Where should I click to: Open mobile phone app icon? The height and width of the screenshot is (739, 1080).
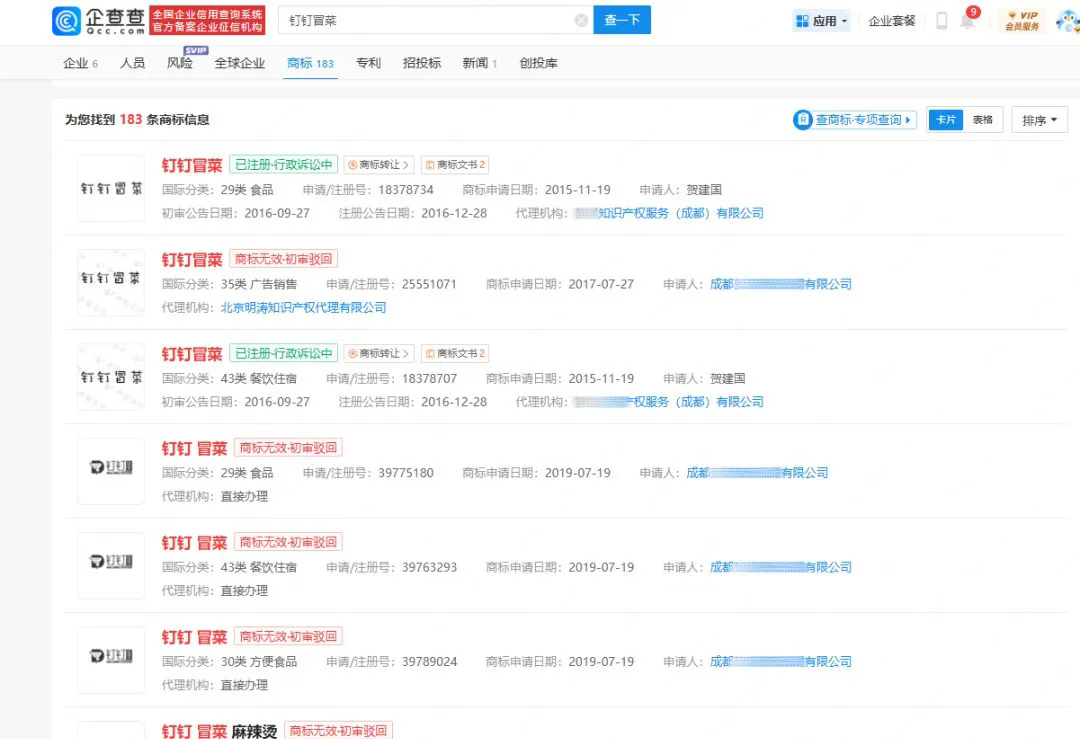point(942,21)
